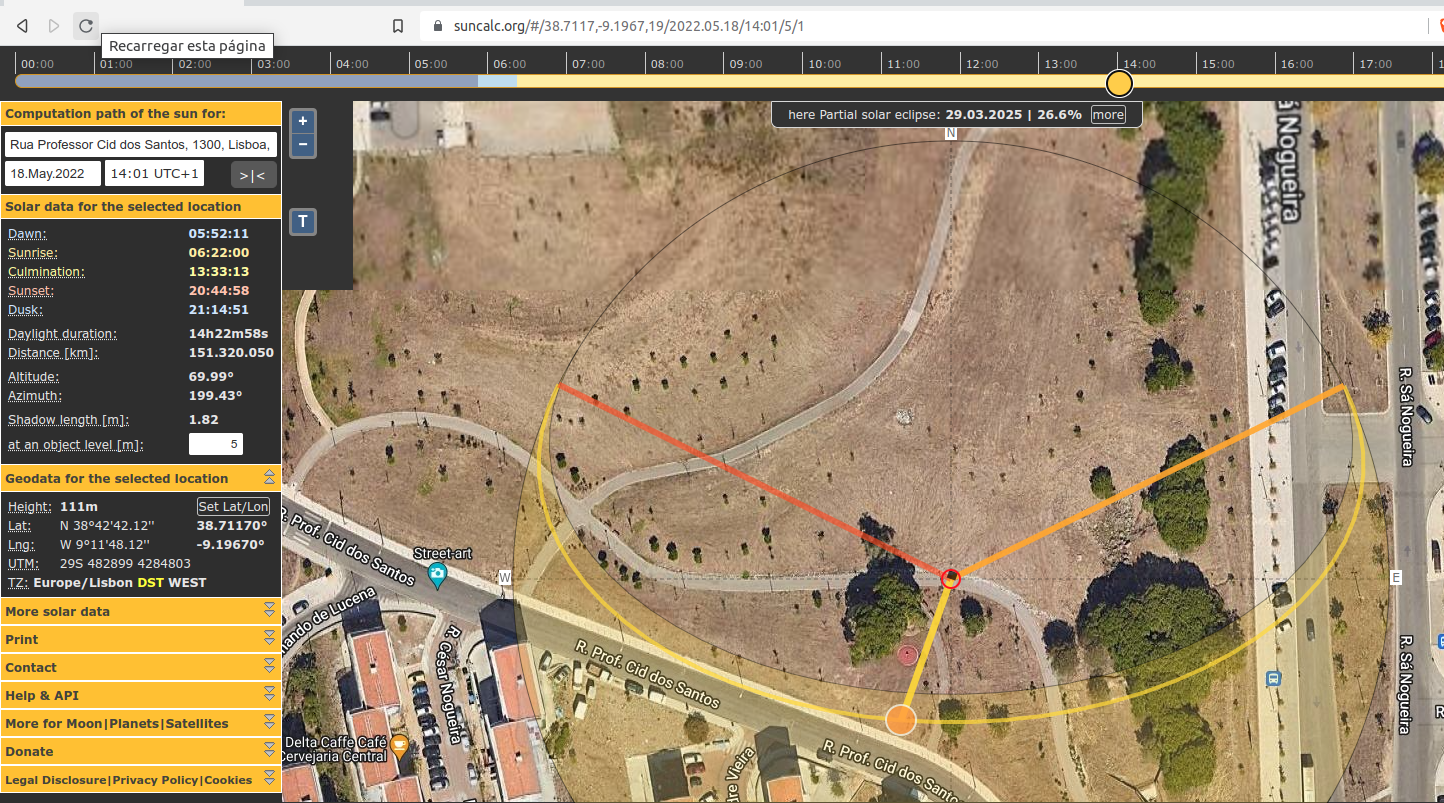1444x803 pixels.
Task: Click the browser back arrow
Action: click(x=22, y=26)
